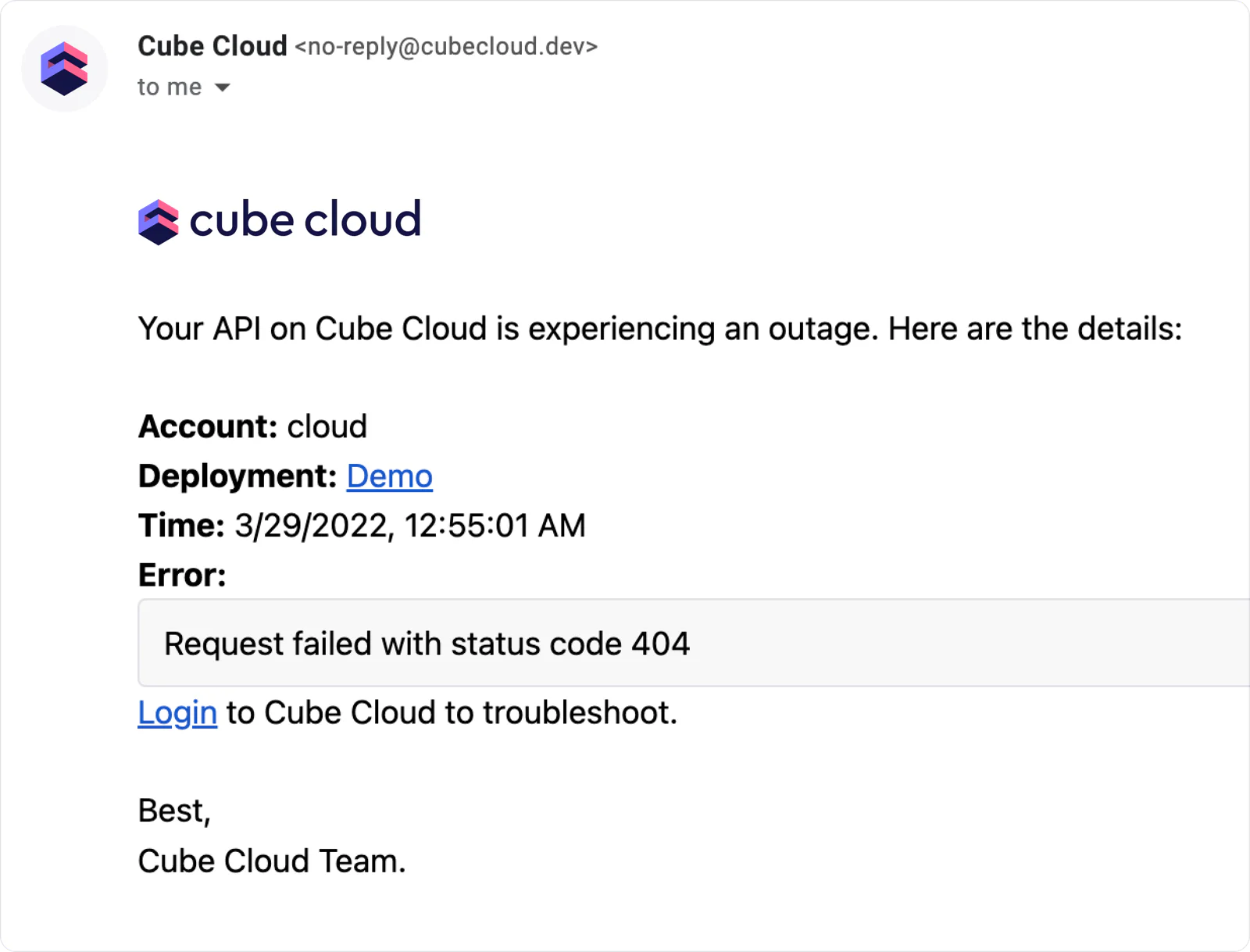This screenshot has height=952, width=1250.
Task: Click the outage notice sentence 'Your API on Cube Cloud...'
Action: [660, 329]
